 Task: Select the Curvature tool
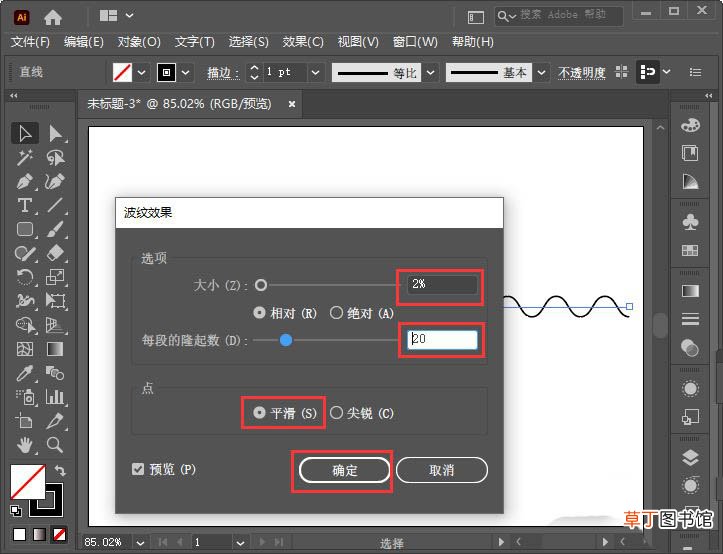tap(55, 182)
